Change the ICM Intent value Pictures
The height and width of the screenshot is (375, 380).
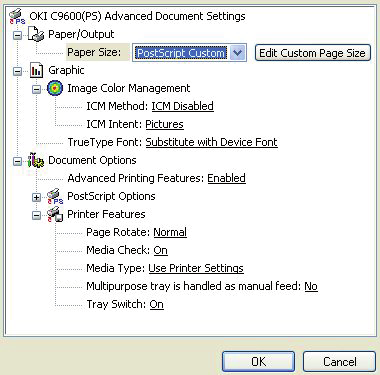coord(164,124)
